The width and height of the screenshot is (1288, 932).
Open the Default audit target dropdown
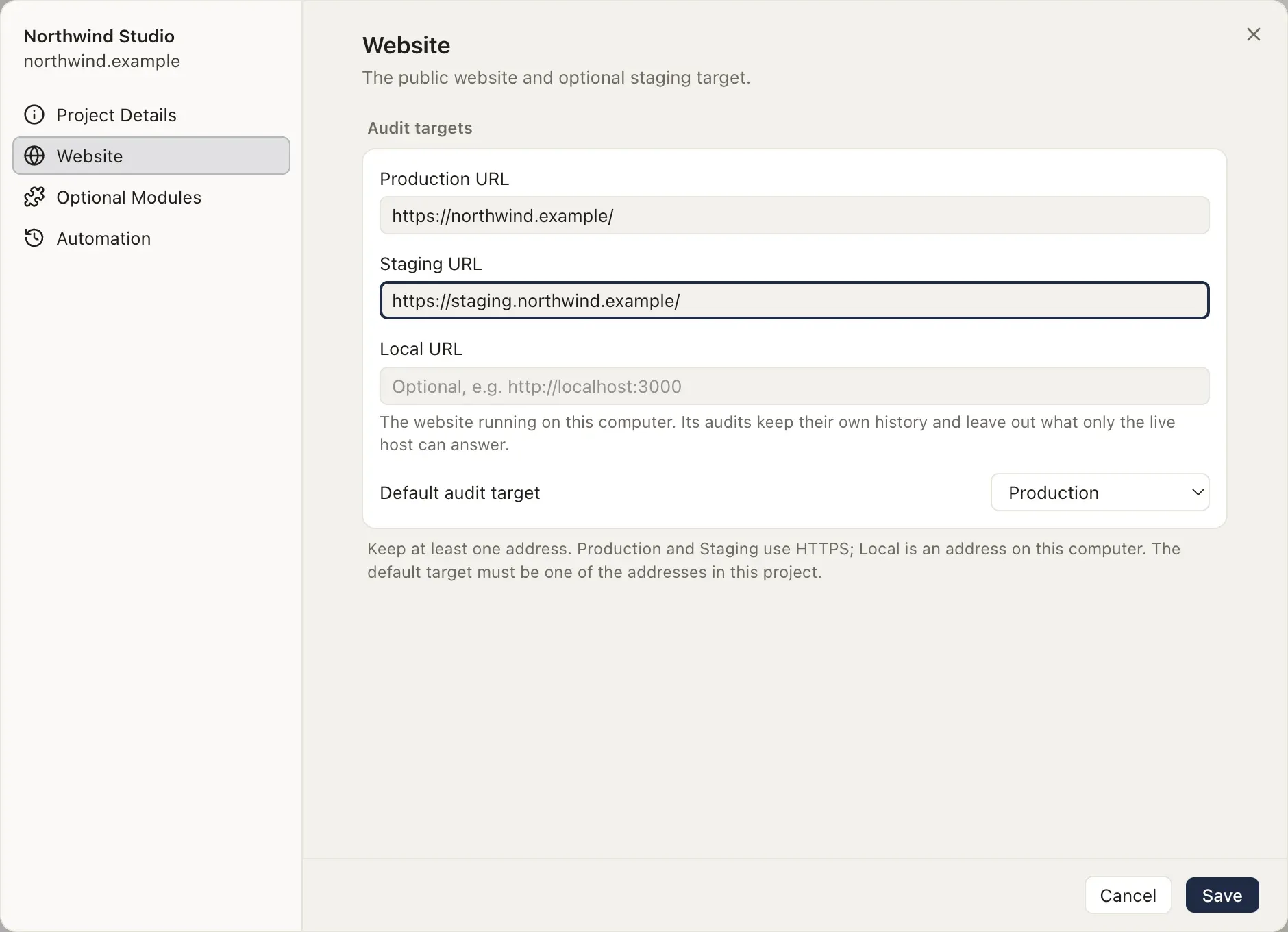[x=1100, y=492]
